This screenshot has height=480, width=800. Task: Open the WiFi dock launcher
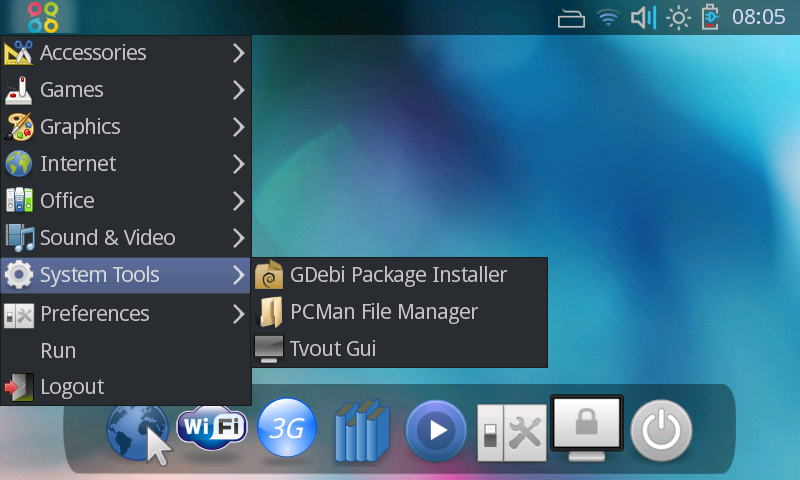(x=212, y=427)
